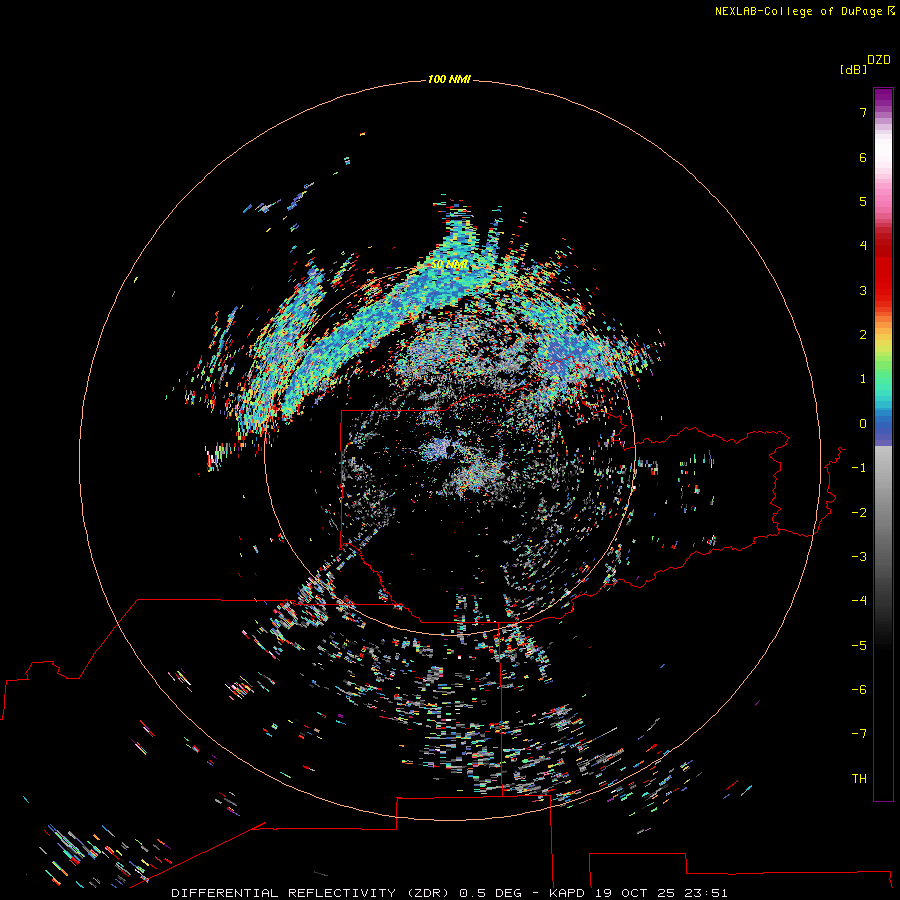
Task: Click the 7 value on color scale
Action: click(x=863, y=112)
